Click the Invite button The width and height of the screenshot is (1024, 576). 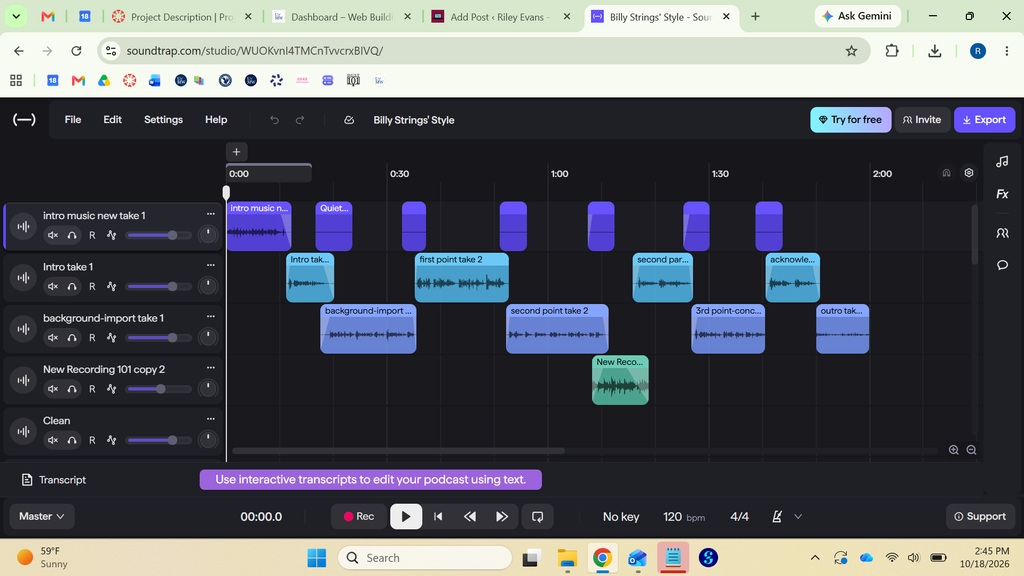(921, 120)
